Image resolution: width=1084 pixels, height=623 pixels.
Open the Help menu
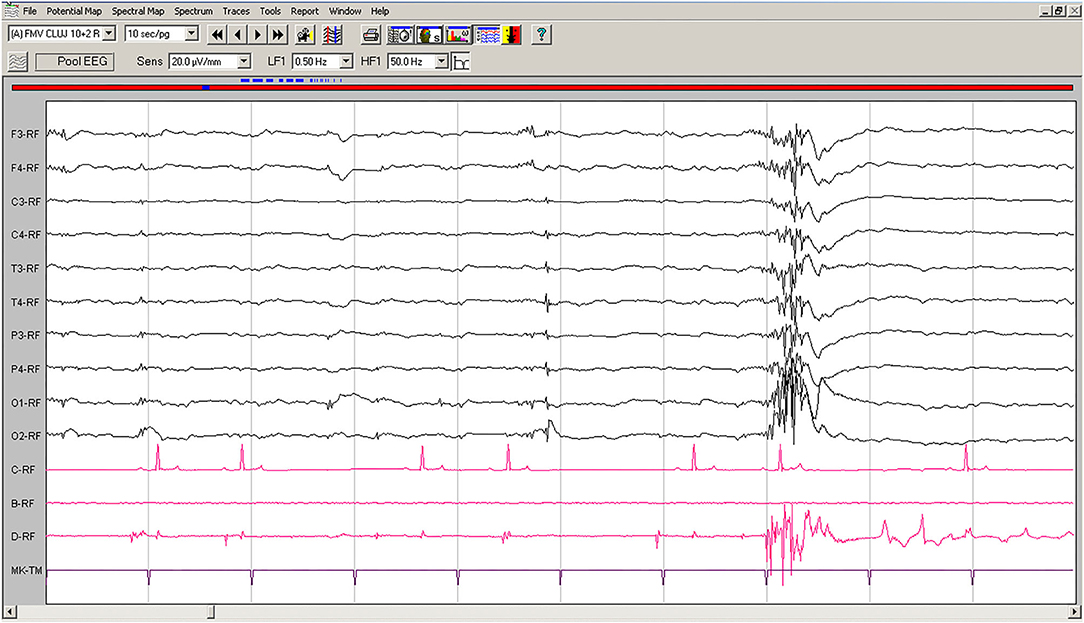[x=380, y=11]
